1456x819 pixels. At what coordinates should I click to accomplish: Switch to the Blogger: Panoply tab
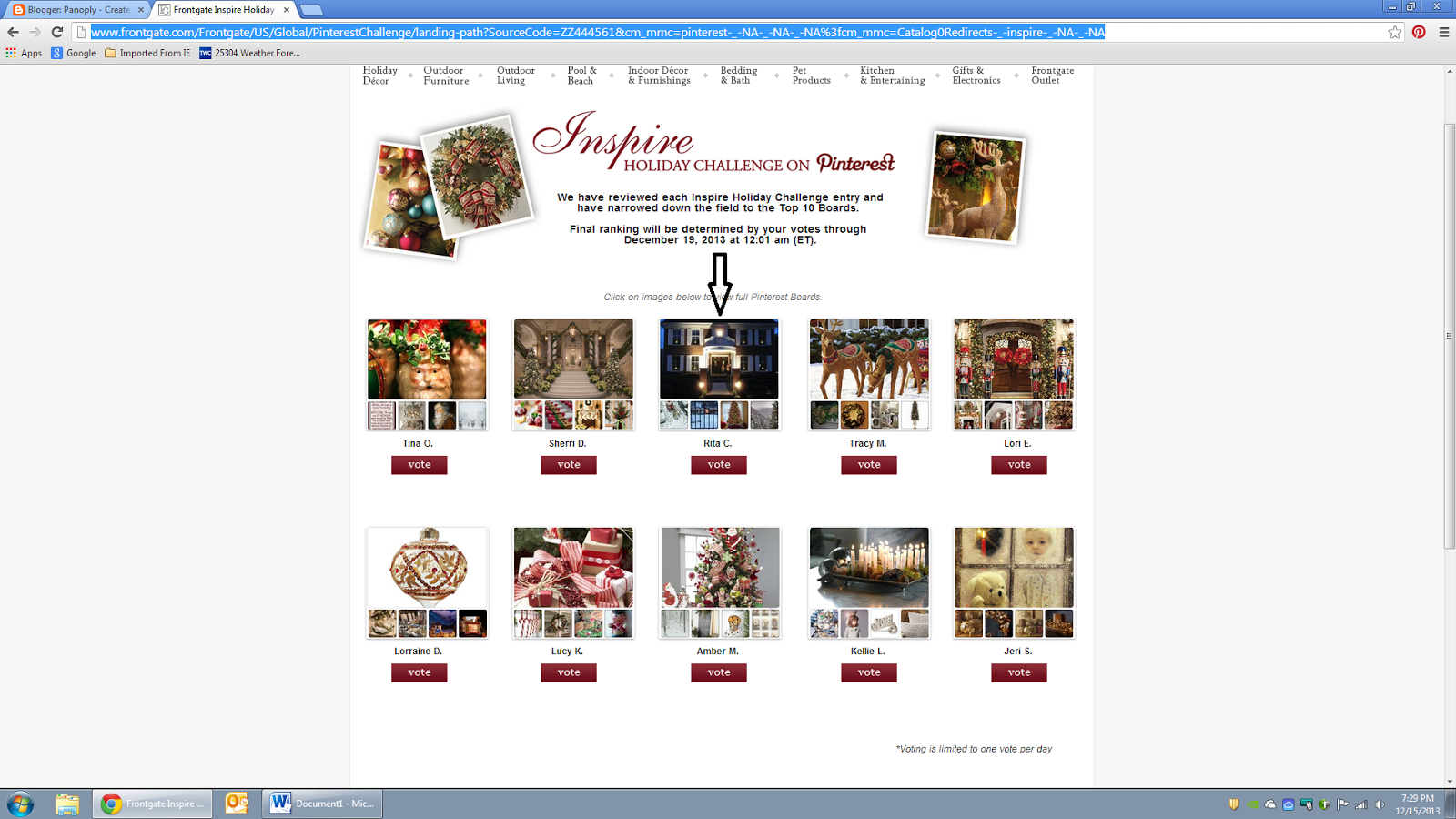(77, 10)
